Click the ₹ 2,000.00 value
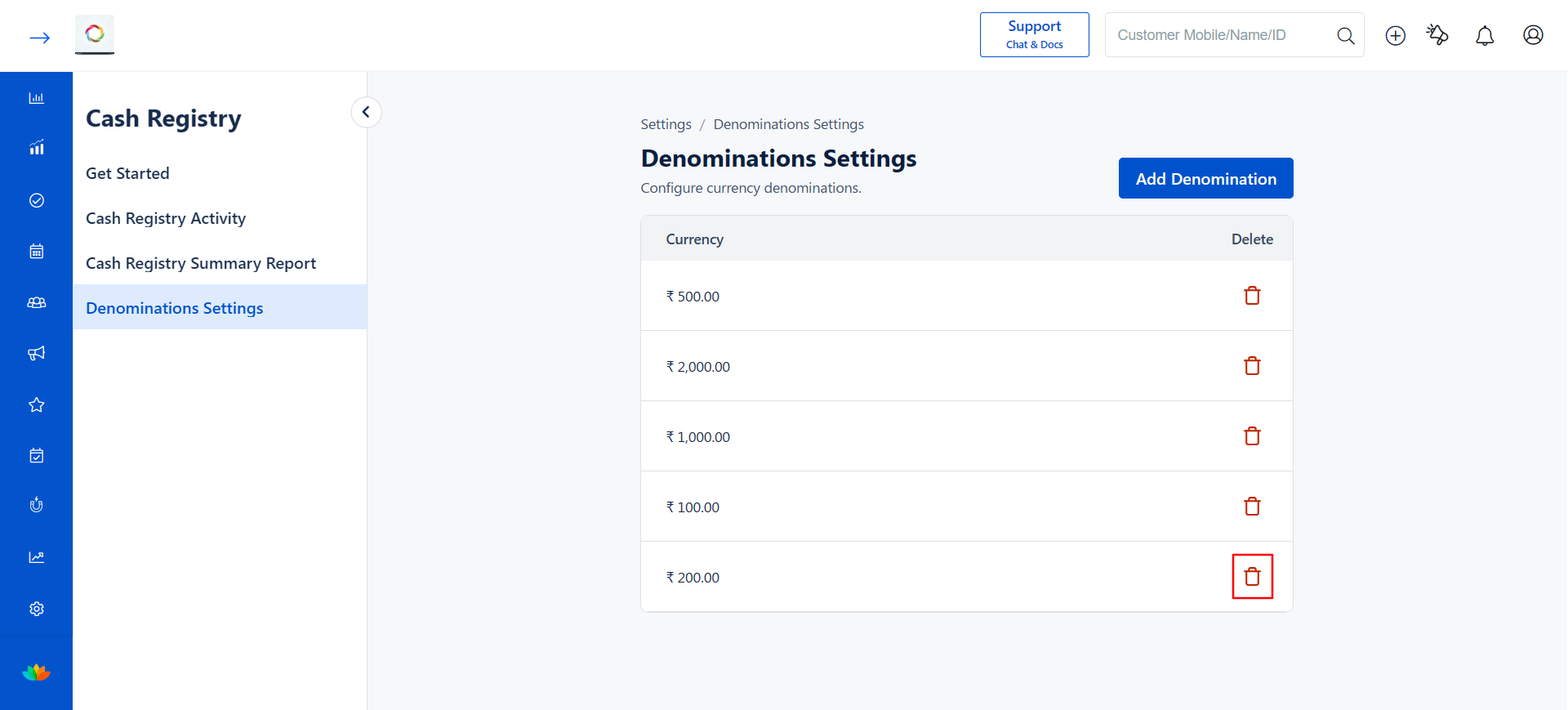 [697, 367]
